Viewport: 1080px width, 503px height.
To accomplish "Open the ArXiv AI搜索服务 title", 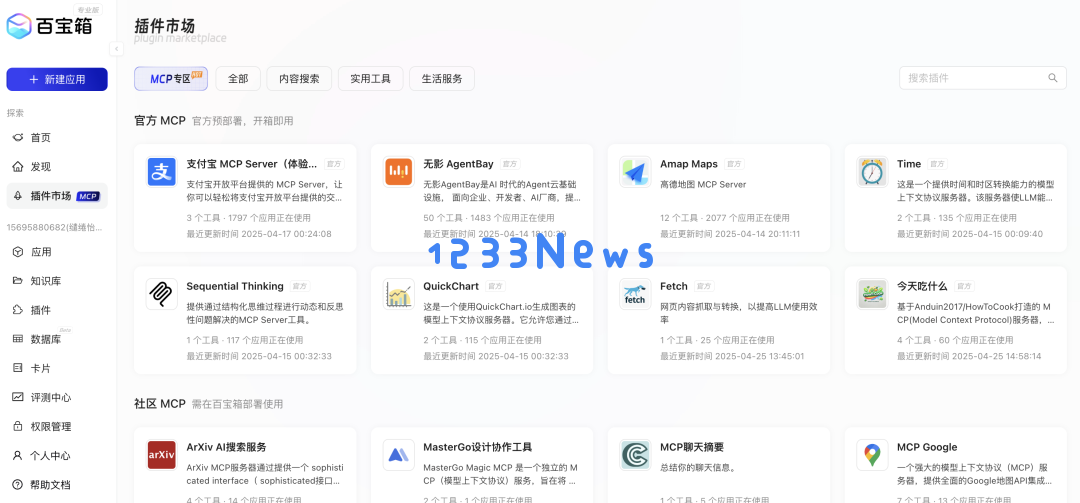I will click(x=227, y=447).
